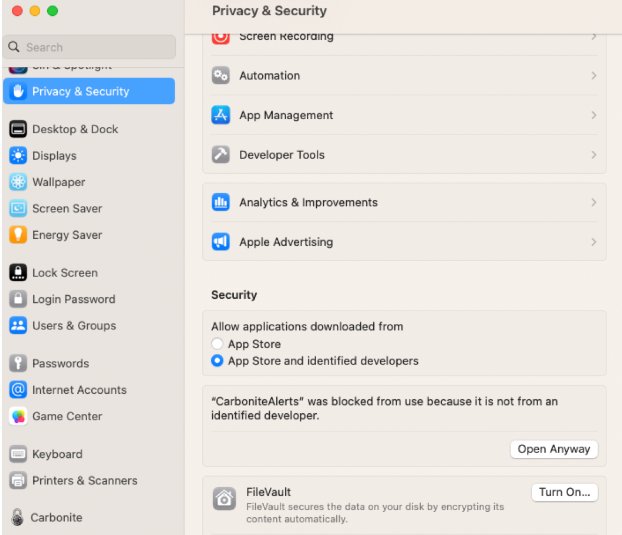Screen dimensions: 622x535
Task: Open Lock Screen settings in sidebar
Action: click(x=64, y=273)
